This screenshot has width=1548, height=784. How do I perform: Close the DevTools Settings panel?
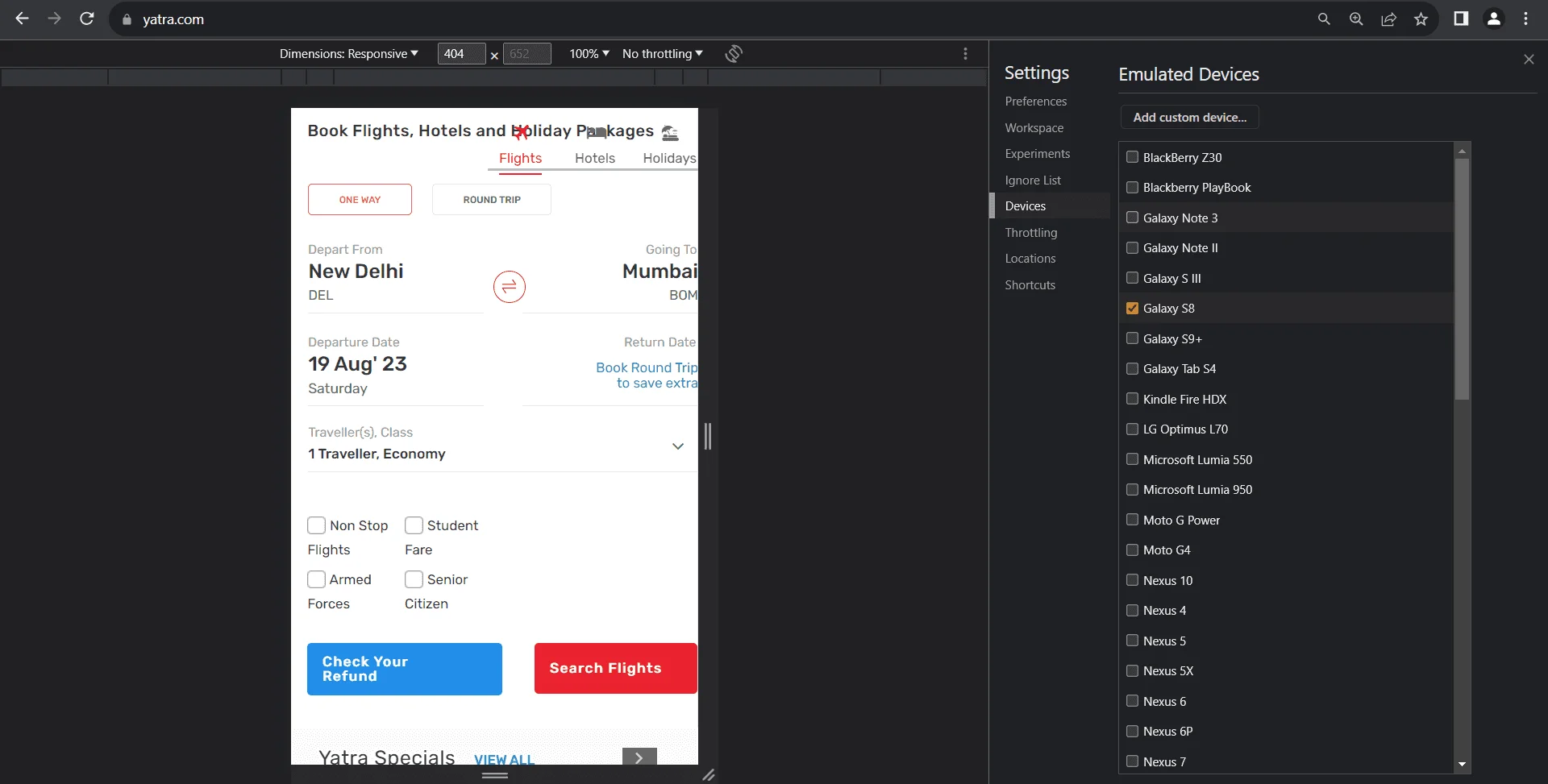(x=1529, y=59)
